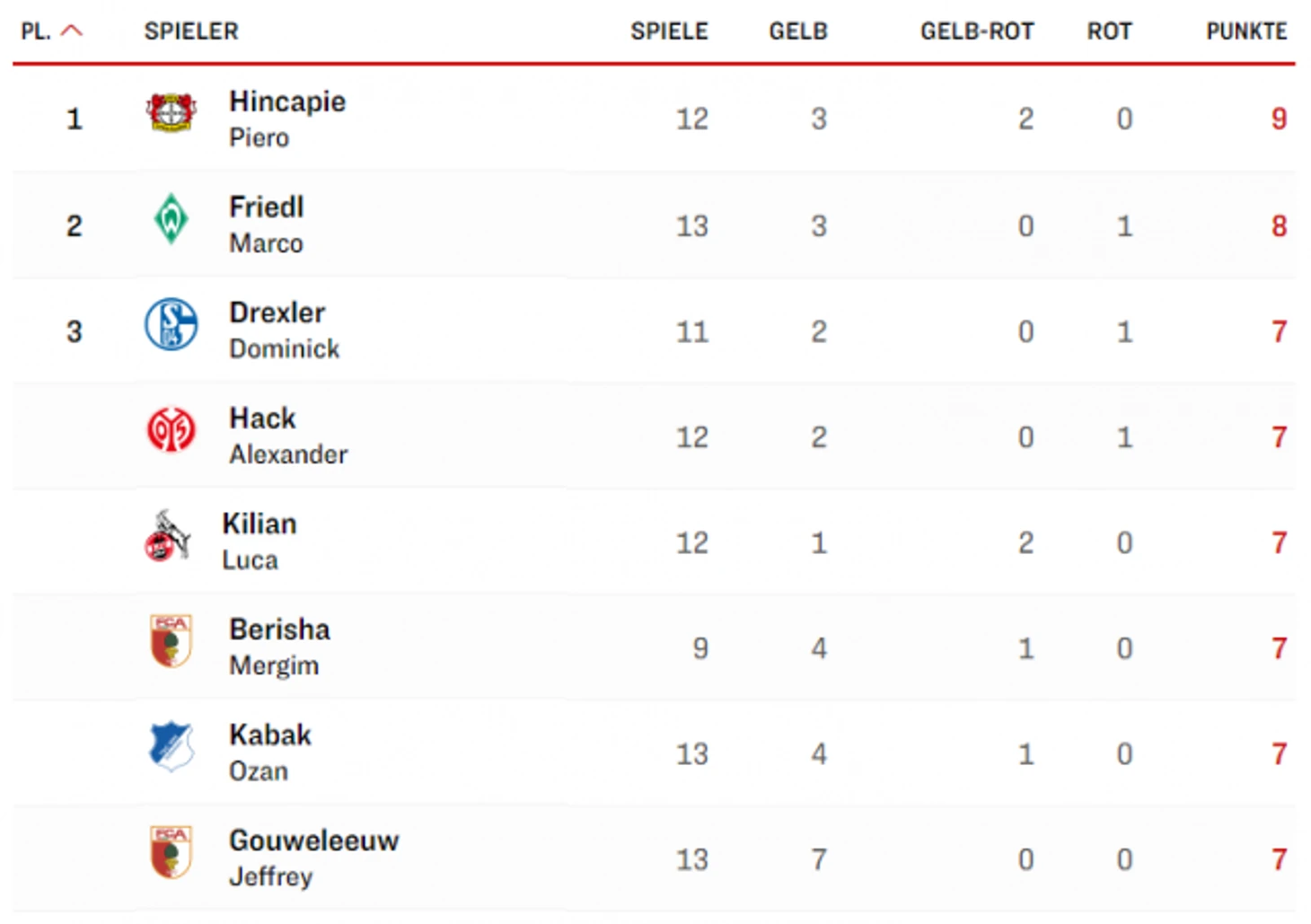Screen dimensions: 1311x924
Task: Sort by the ROT column header
Action: 1109,31
